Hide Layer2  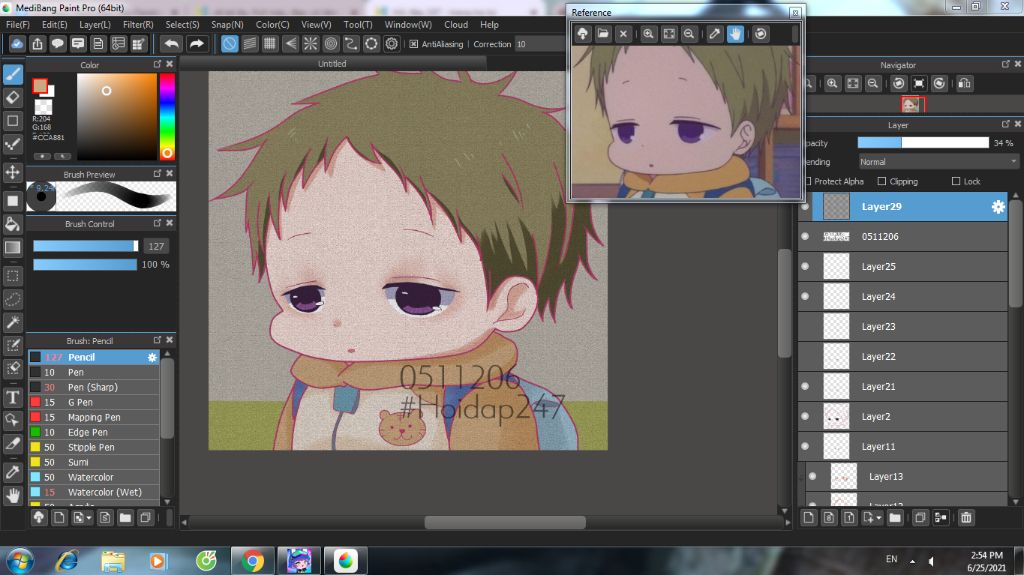[x=805, y=416]
